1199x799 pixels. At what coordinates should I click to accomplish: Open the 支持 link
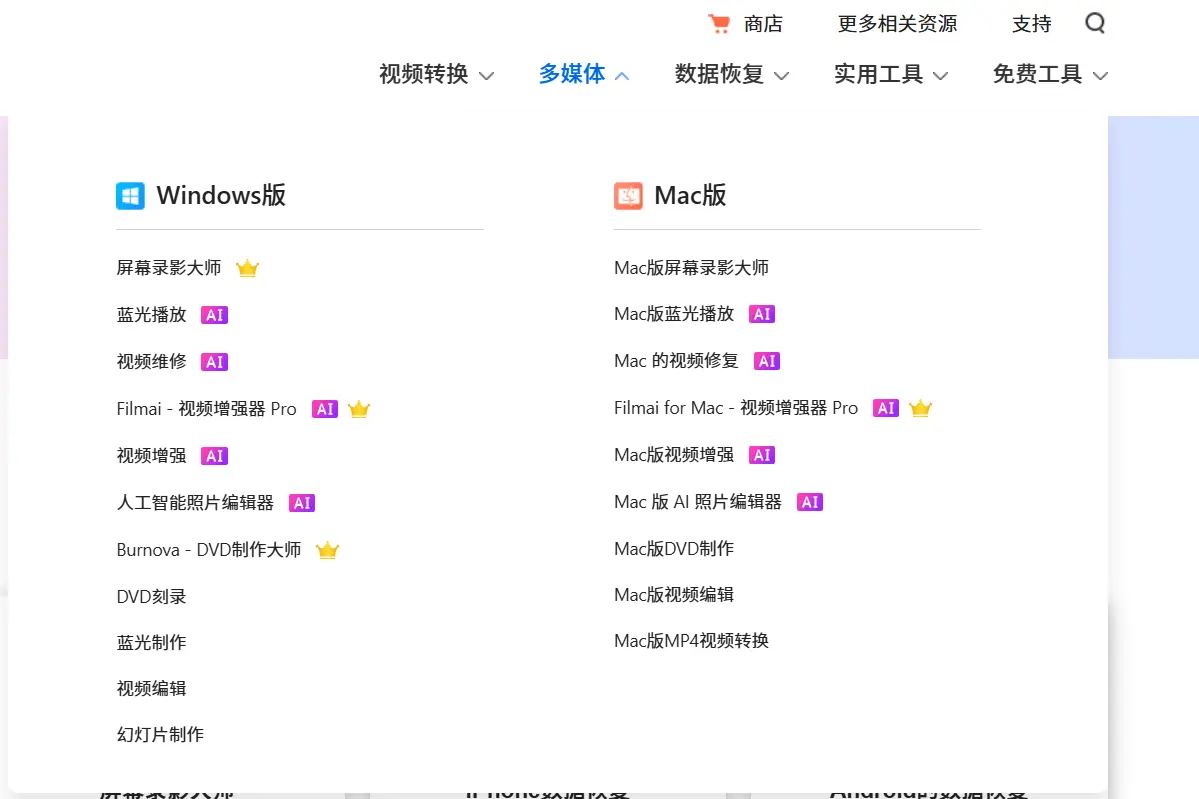[x=1032, y=23]
